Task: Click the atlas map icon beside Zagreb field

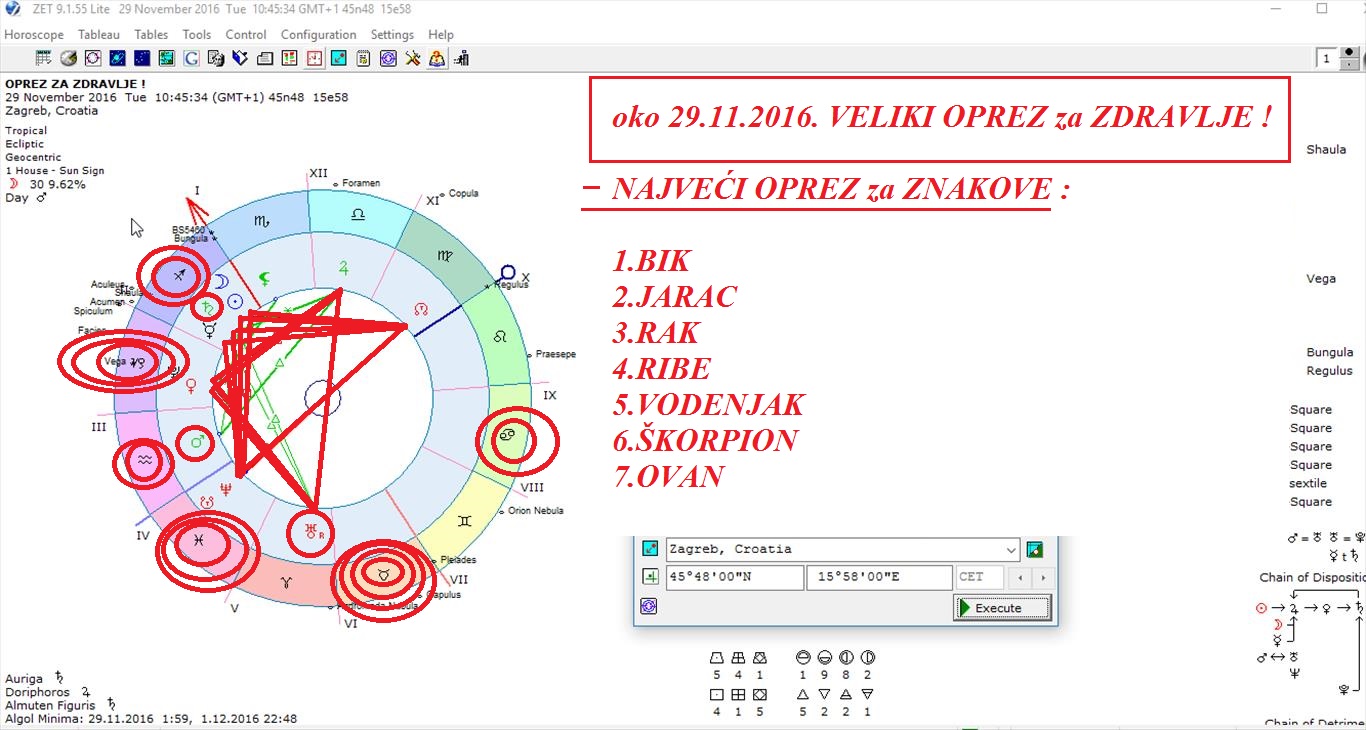Action: tap(1035, 549)
